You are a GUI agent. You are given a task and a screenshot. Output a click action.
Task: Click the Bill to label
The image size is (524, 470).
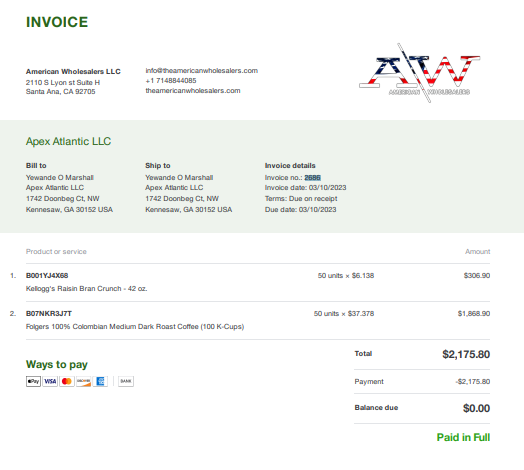(x=36, y=165)
